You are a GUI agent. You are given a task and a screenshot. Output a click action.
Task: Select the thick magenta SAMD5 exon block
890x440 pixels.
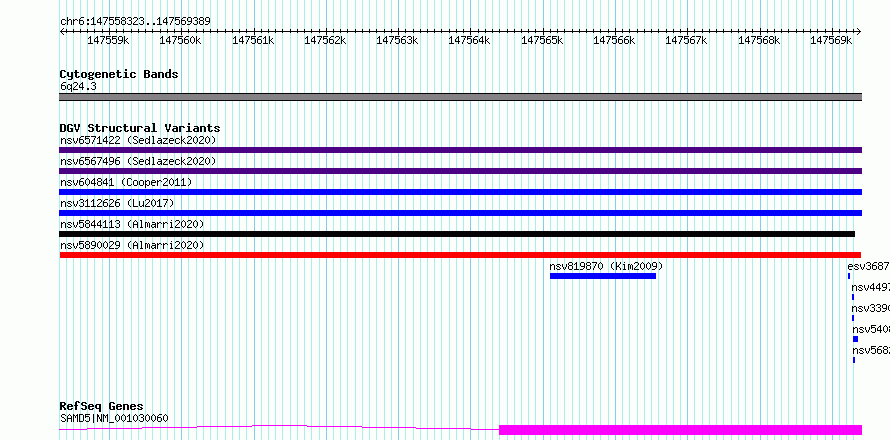681,430
